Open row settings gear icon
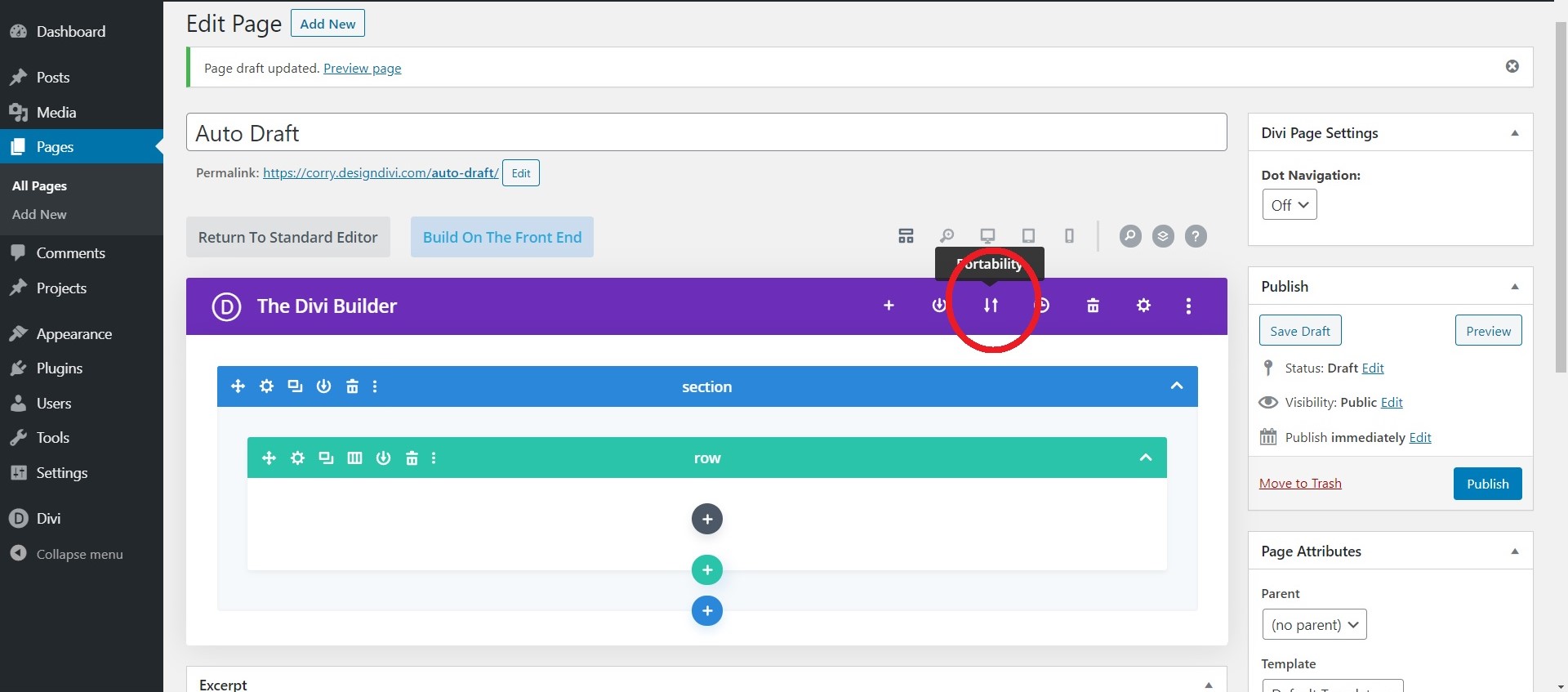This screenshot has width=1568, height=692. coord(297,458)
